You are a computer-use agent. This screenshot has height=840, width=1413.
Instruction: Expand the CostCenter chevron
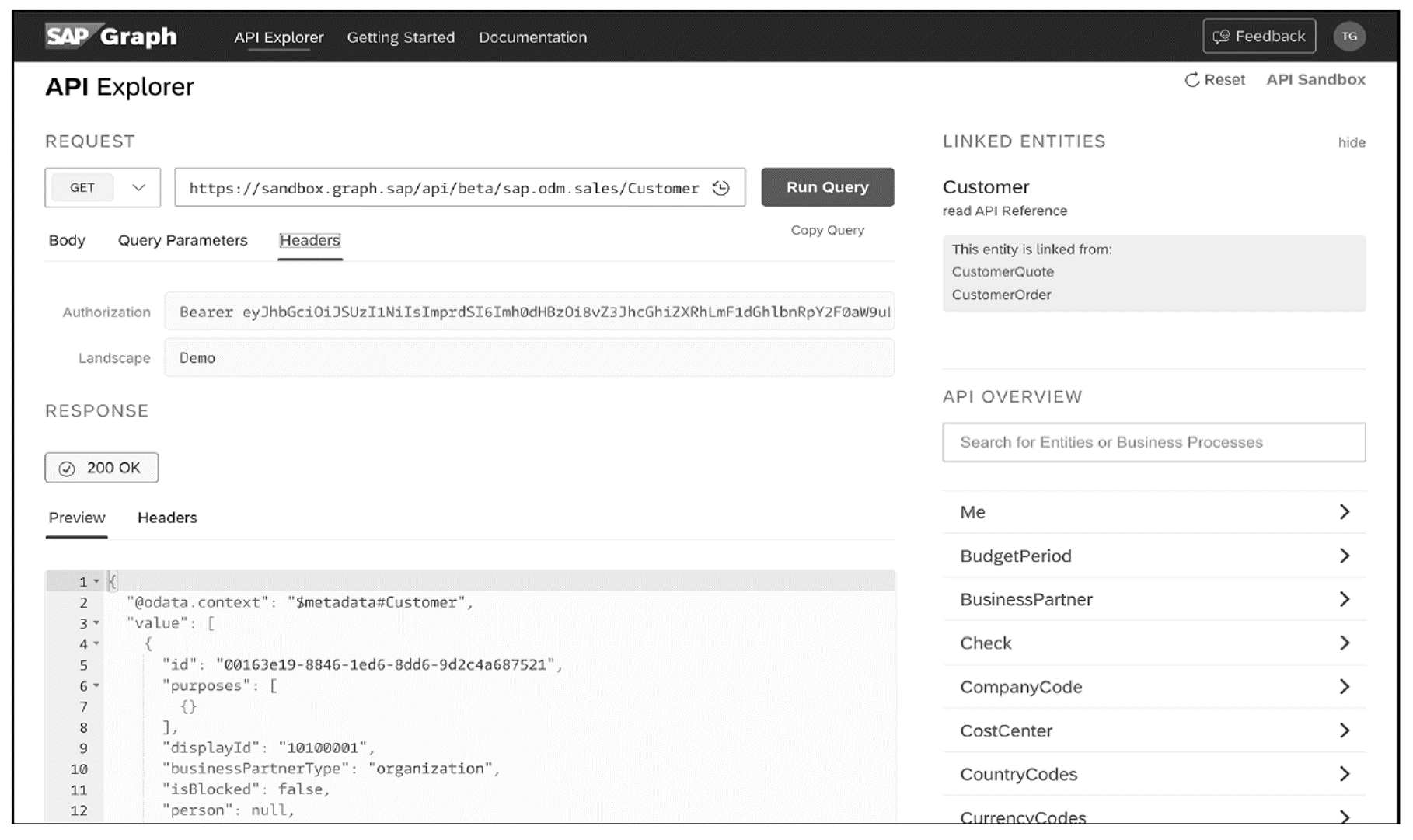1345,730
